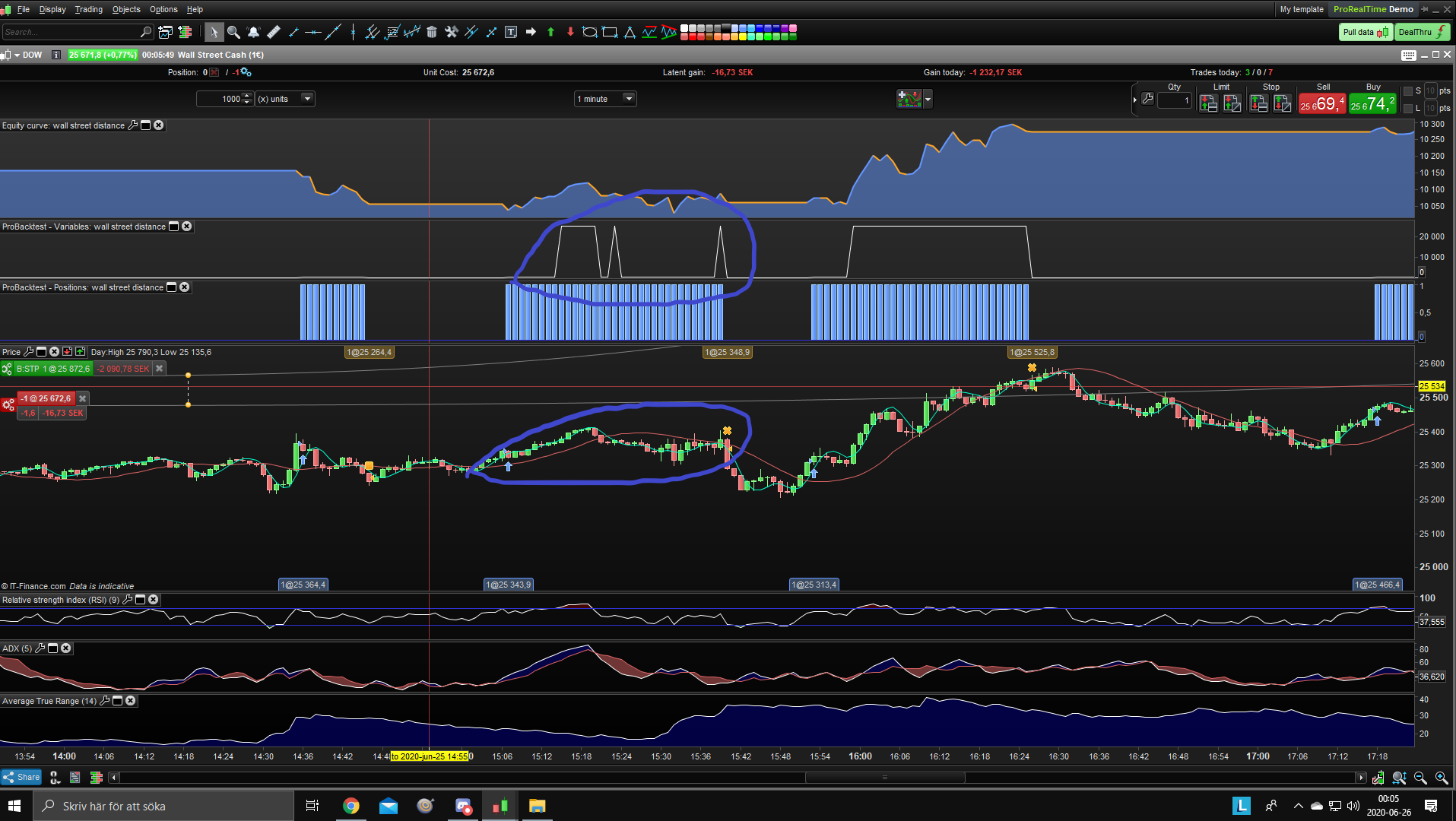Open ADX indicator wrench settings

(40, 648)
